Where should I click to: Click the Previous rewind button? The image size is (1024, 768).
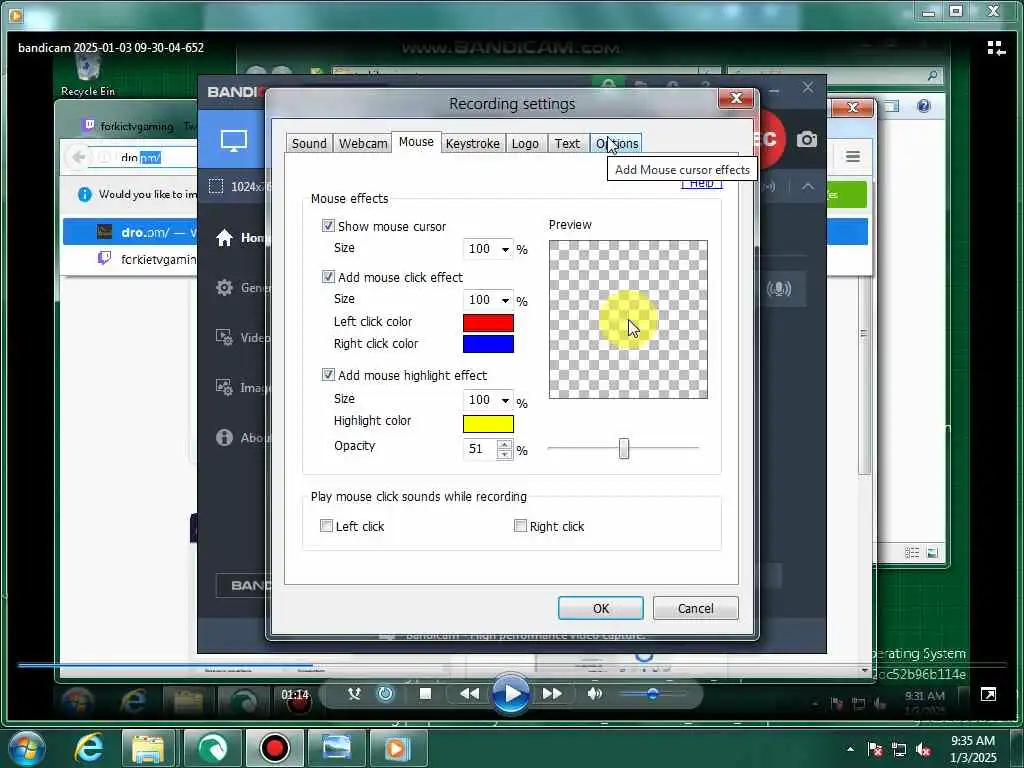click(469, 694)
